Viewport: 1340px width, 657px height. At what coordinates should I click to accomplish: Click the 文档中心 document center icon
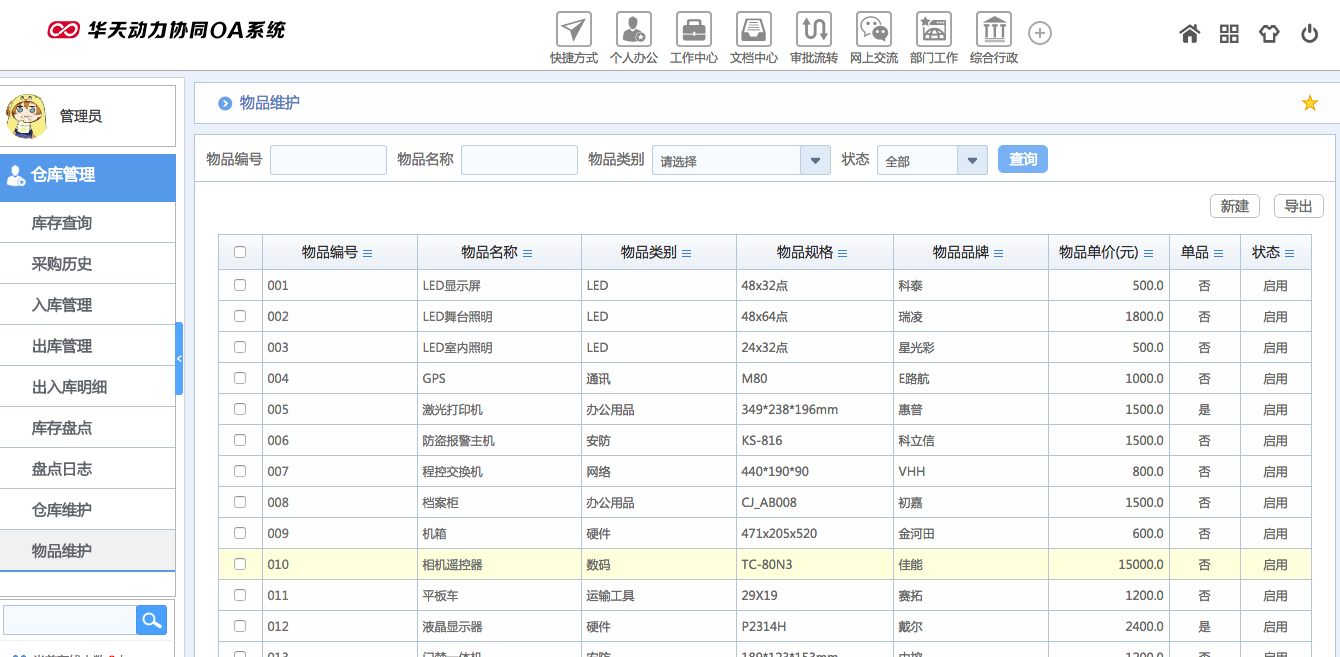pos(753,30)
